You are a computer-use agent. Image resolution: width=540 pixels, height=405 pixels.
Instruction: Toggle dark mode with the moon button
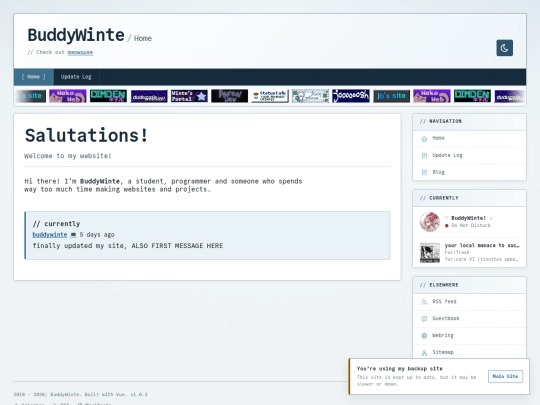click(505, 48)
